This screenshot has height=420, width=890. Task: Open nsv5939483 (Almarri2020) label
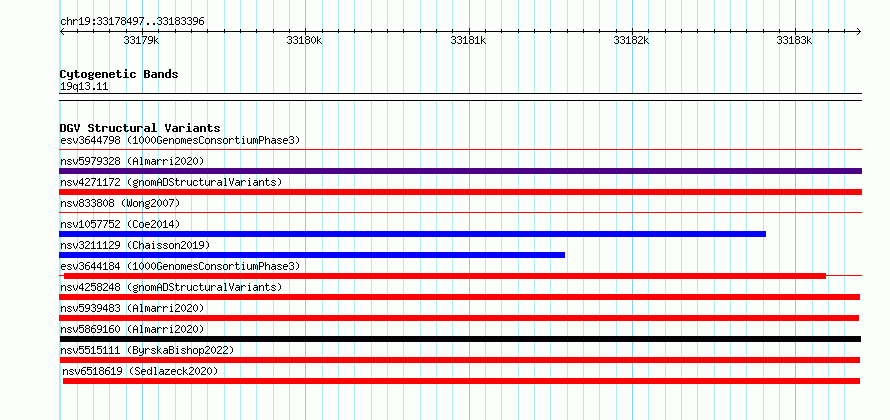click(132, 308)
